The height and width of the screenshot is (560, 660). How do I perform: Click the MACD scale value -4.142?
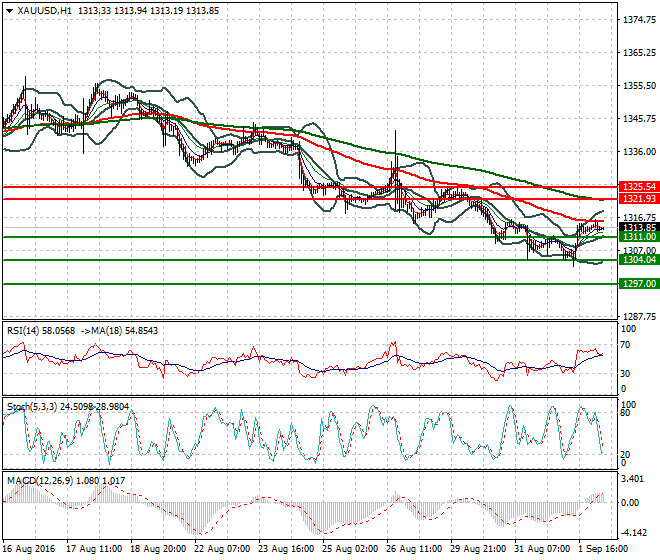click(634, 533)
